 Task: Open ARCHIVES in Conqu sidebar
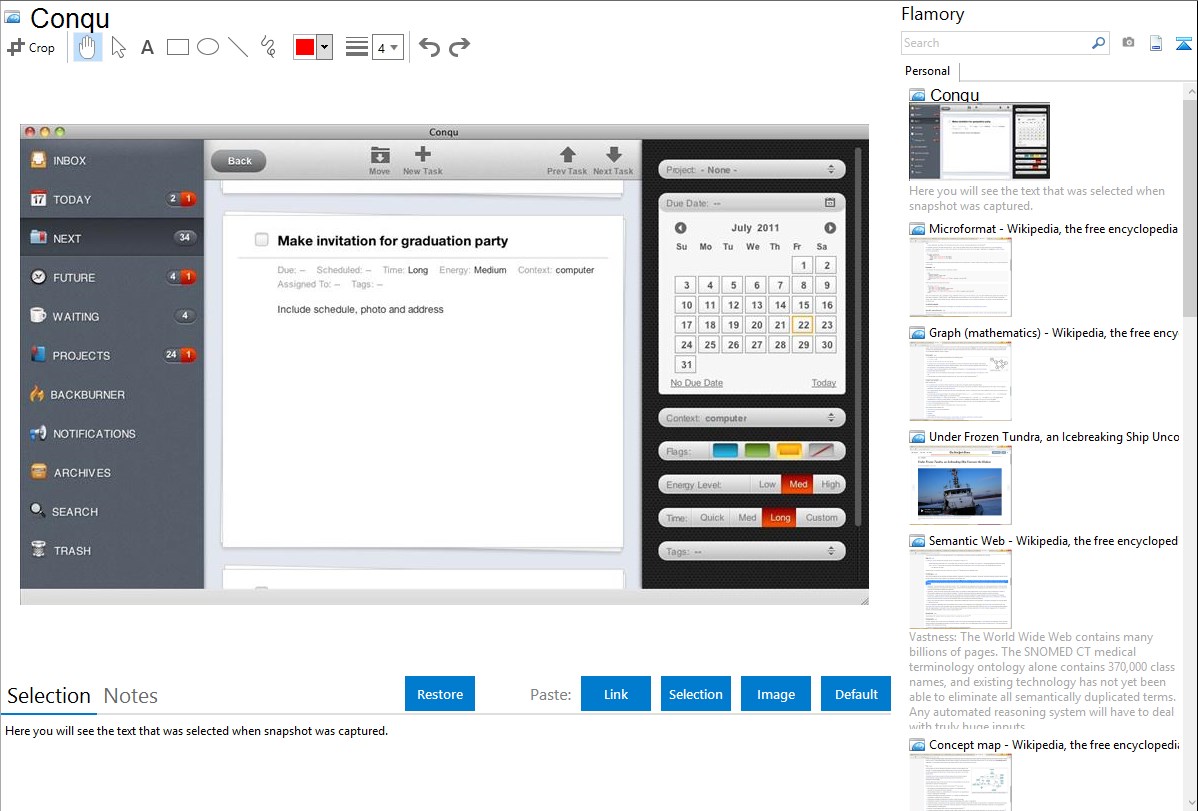pos(112,472)
